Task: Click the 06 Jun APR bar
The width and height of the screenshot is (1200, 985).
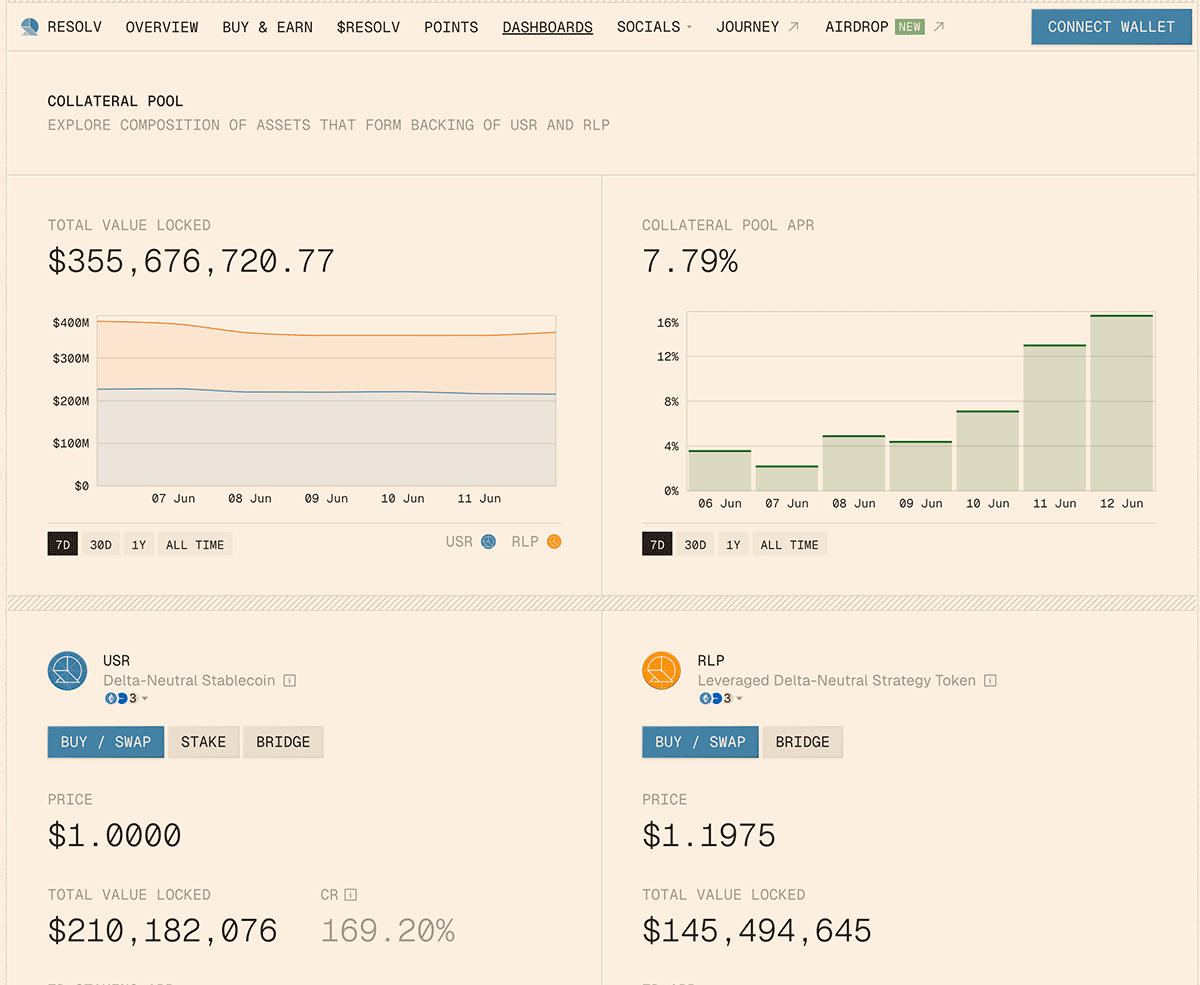Action: click(720, 470)
